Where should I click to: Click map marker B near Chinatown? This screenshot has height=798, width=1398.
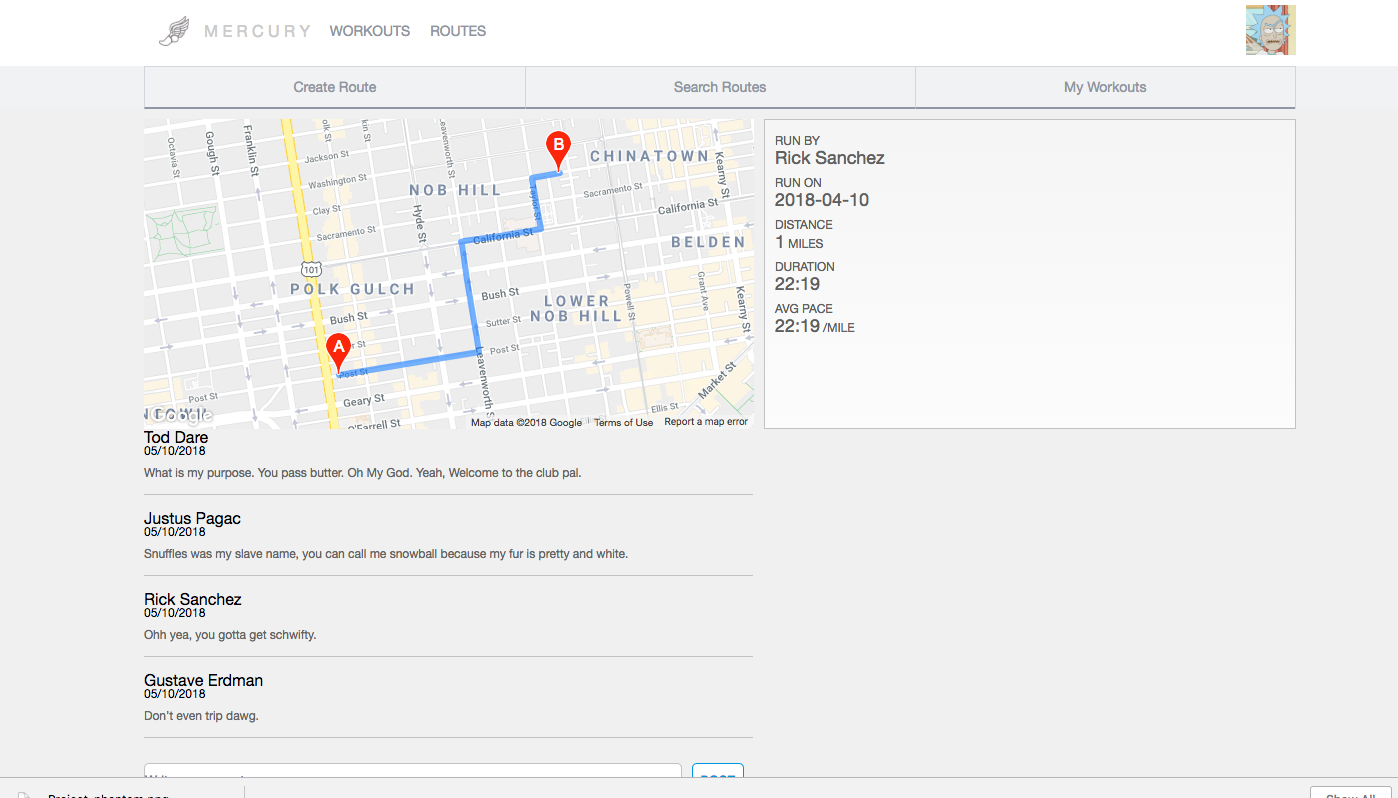[559, 152]
